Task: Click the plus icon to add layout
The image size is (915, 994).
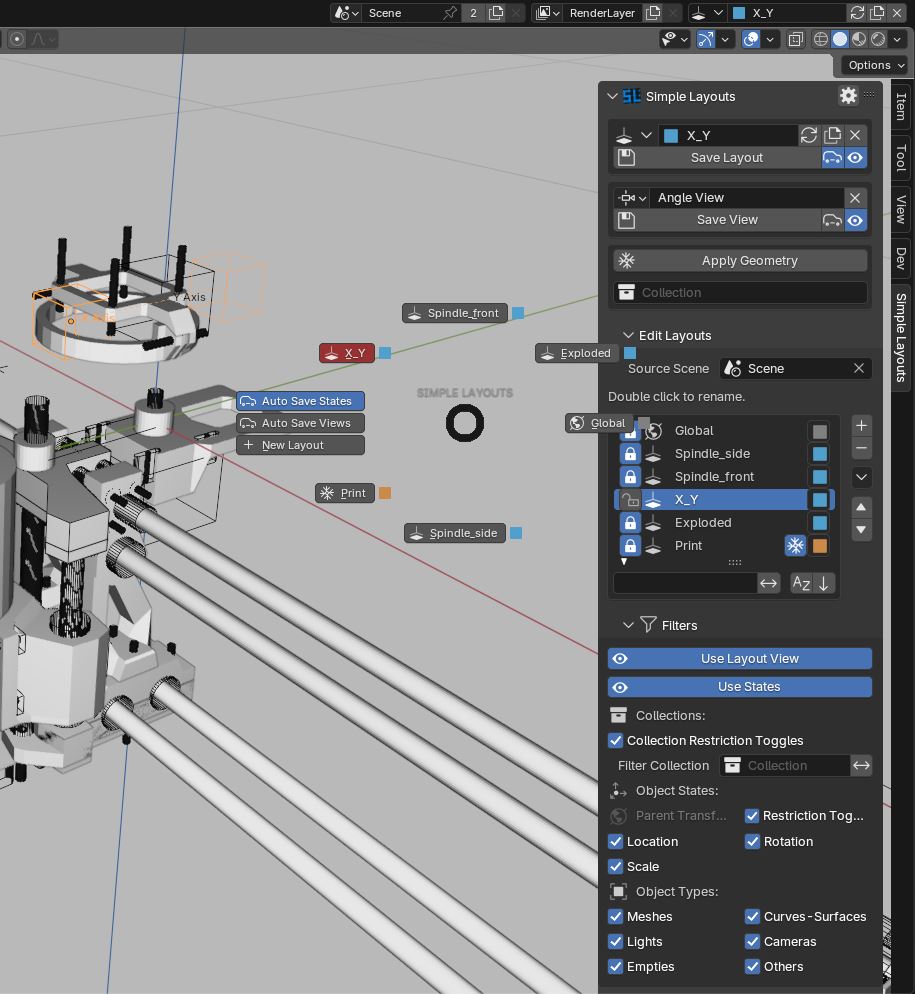Action: point(861,426)
